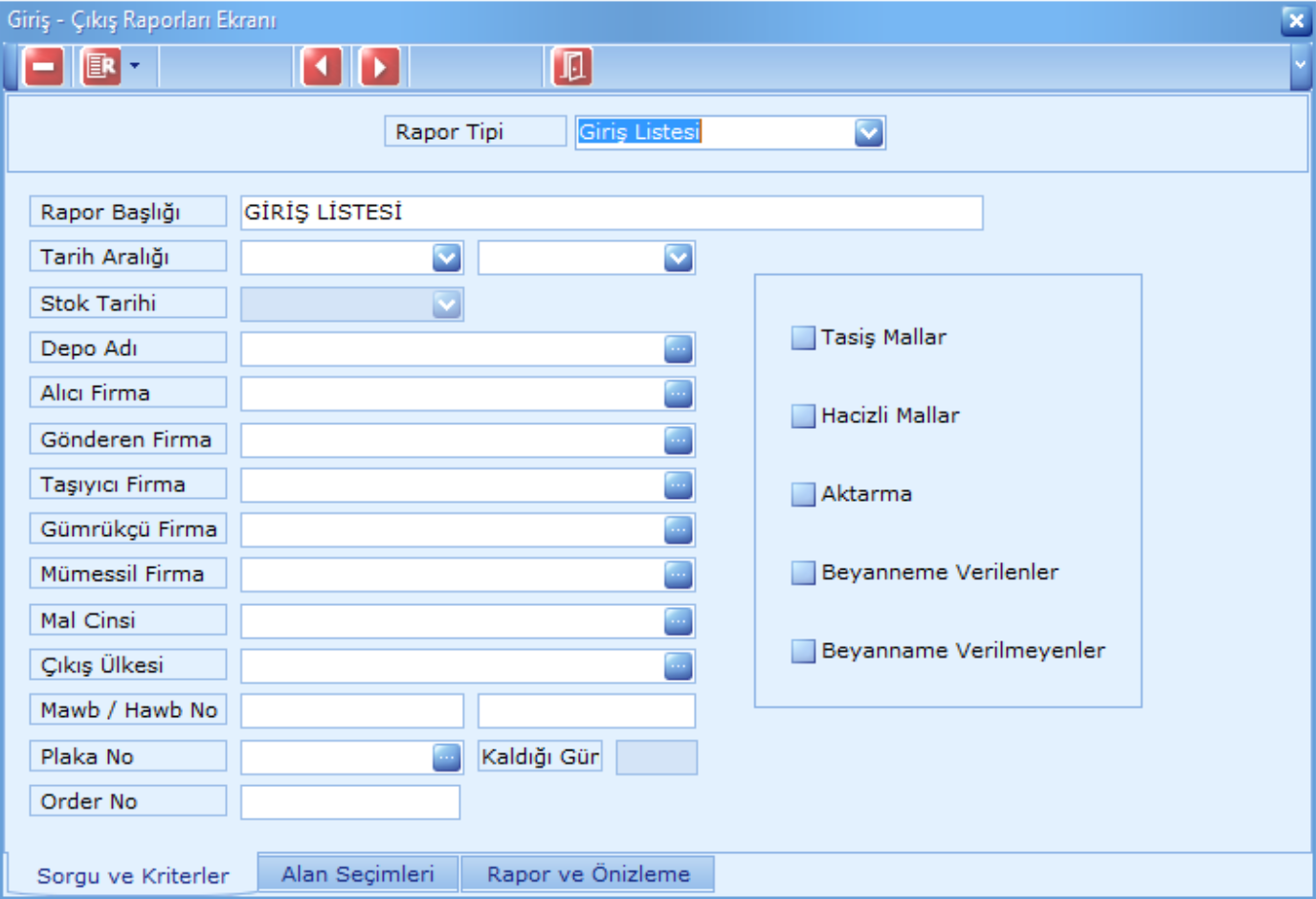Click the Hawb number input field
The width and height of the screenshot is (1316, 899).
(x=587, y=711)
